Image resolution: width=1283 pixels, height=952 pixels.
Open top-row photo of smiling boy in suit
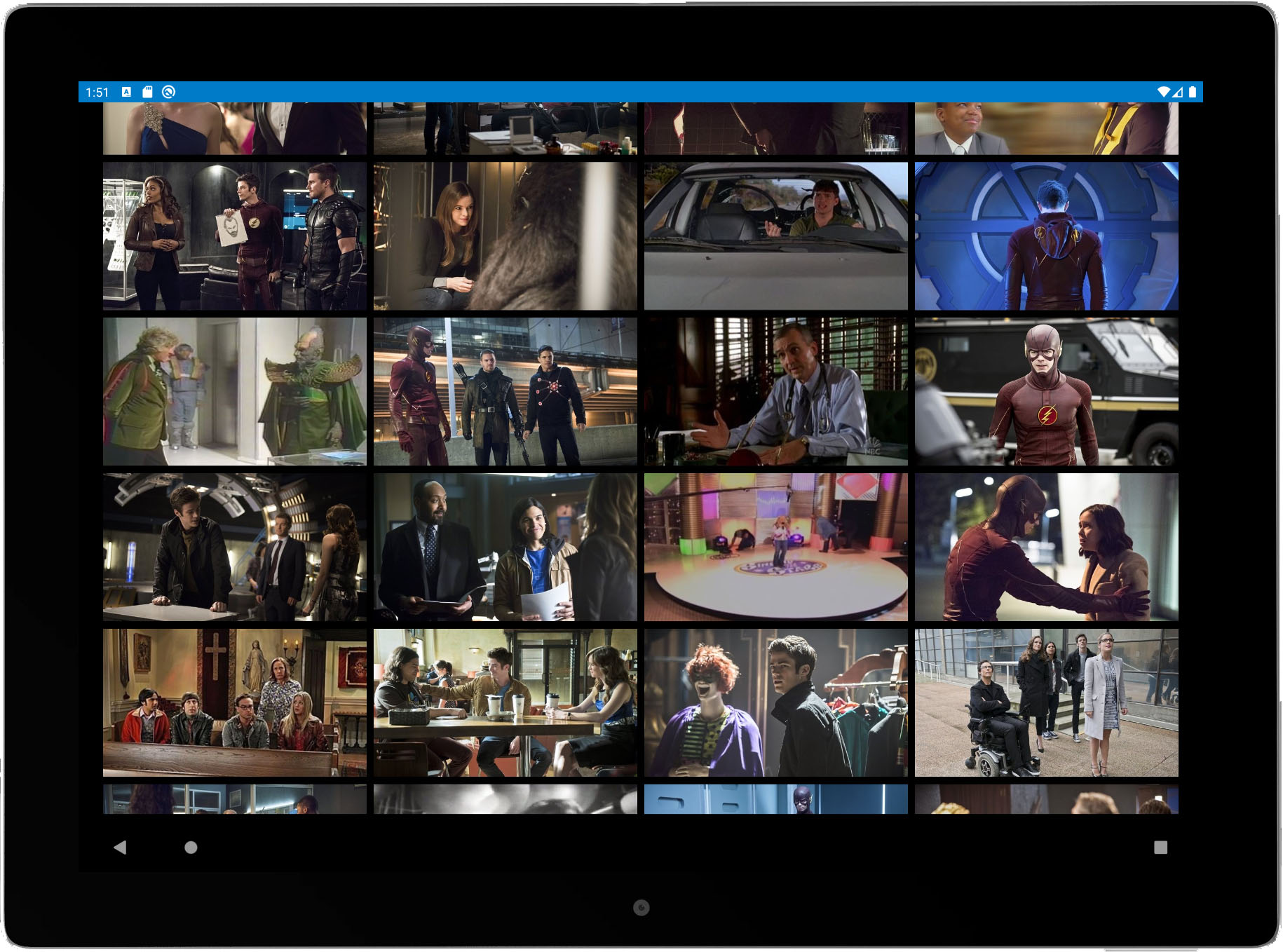[1046, 128]
